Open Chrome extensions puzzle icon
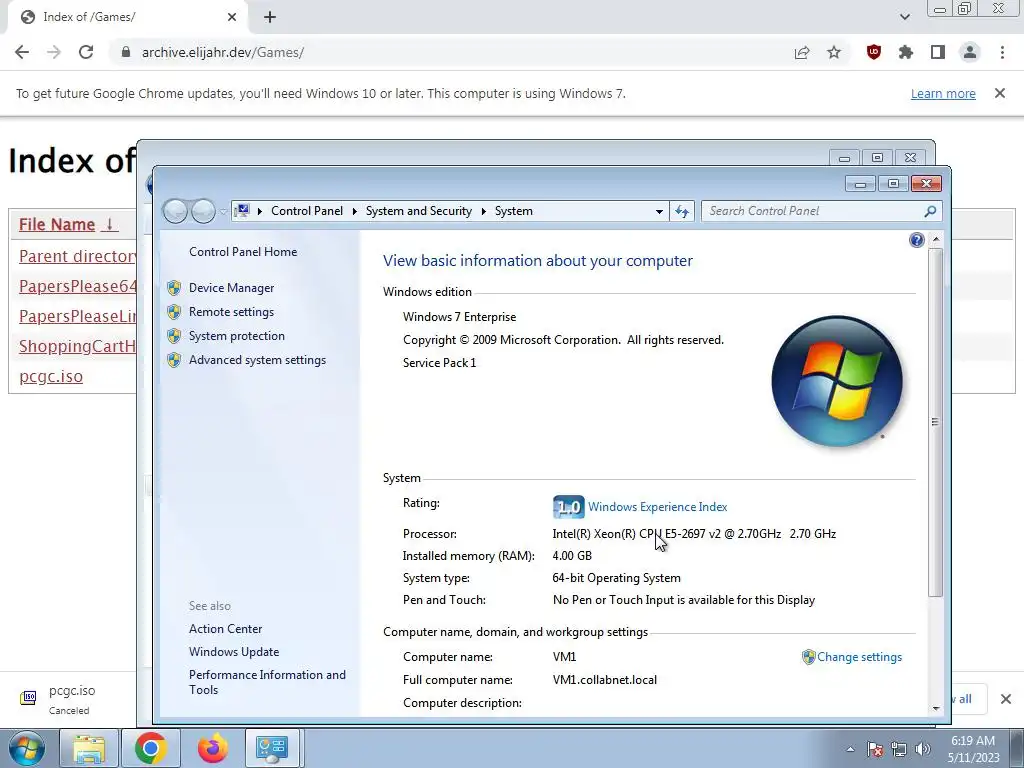1024x768 pixels. [906, 52]
